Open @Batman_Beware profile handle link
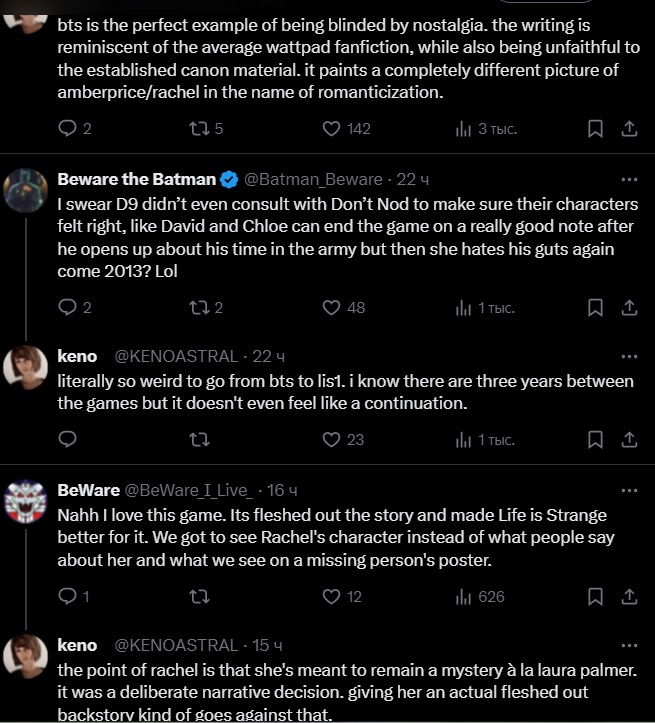The image size is (655, 723). tap(313, 179)
